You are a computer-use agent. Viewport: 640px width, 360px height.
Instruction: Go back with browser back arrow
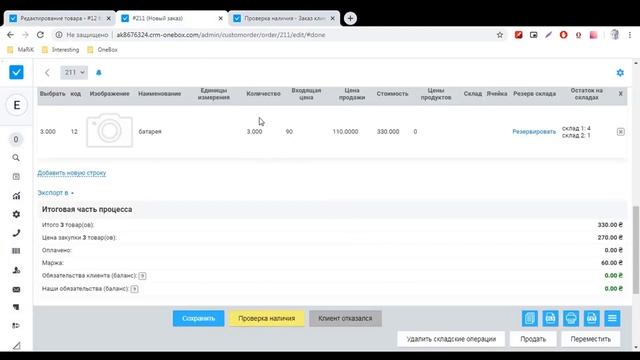pyautogui.click(x=11, y=35)
